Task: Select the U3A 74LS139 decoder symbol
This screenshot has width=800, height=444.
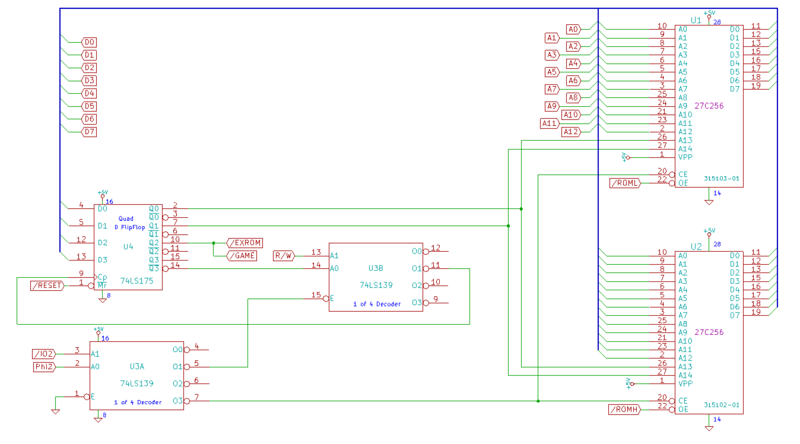Action: 136,374
